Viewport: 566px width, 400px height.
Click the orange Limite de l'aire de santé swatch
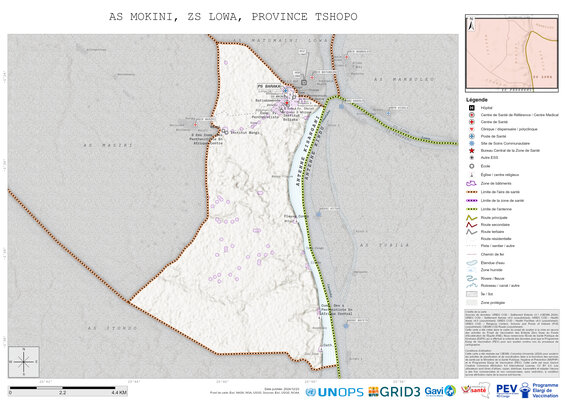[471, 192]
